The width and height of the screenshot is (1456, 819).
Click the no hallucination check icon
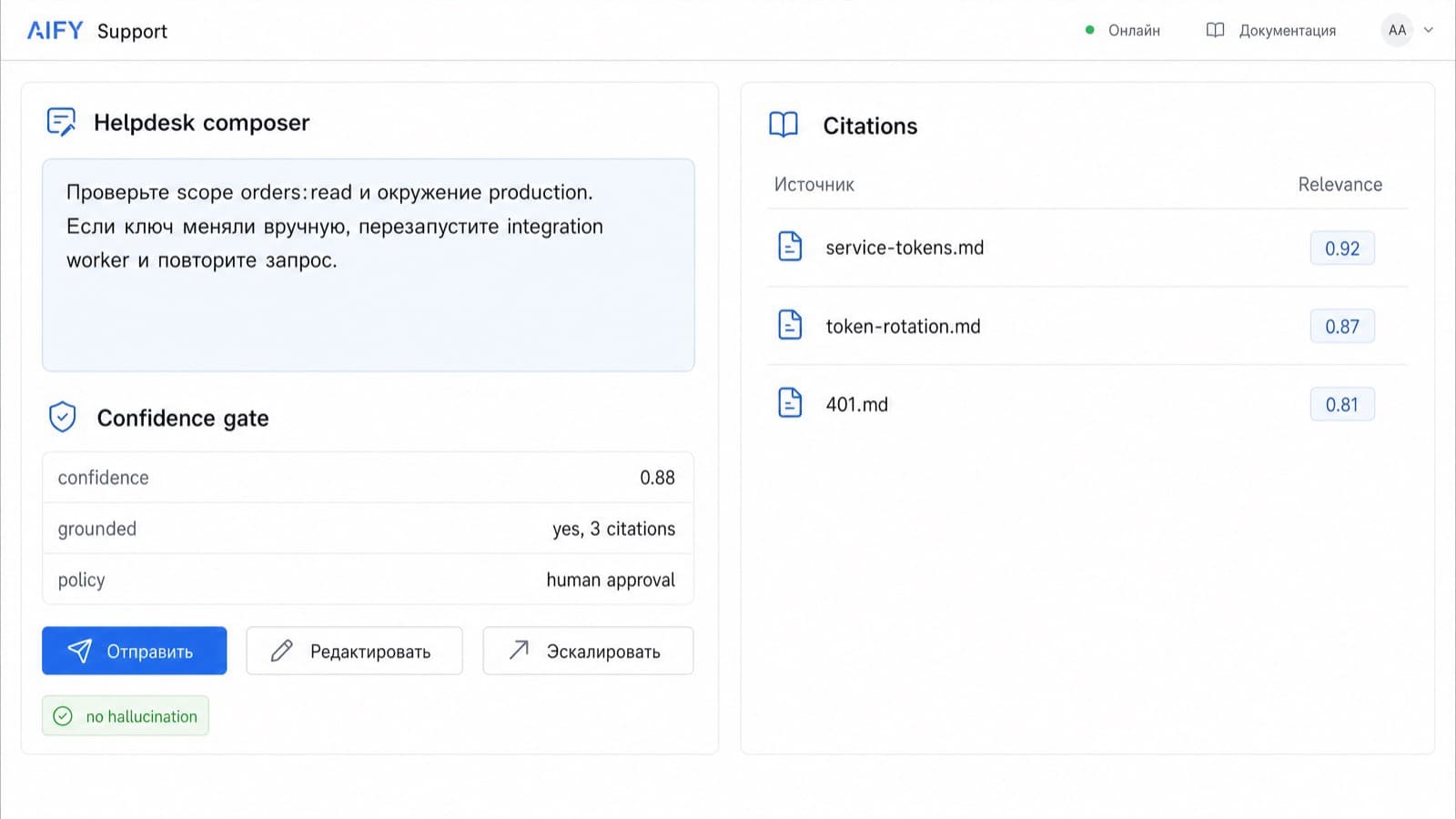[63, 716]
